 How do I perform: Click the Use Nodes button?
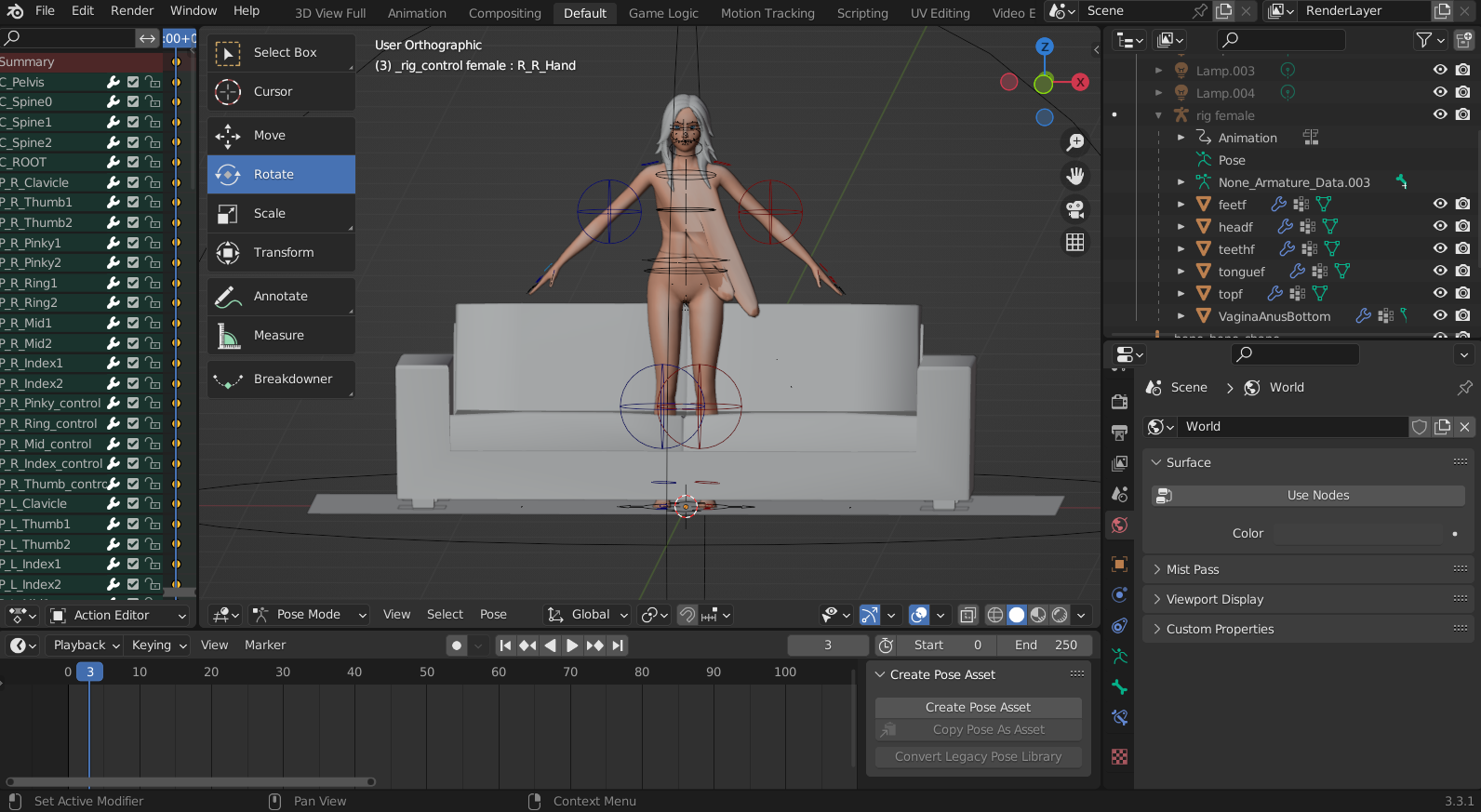(x=1308, y=496)
